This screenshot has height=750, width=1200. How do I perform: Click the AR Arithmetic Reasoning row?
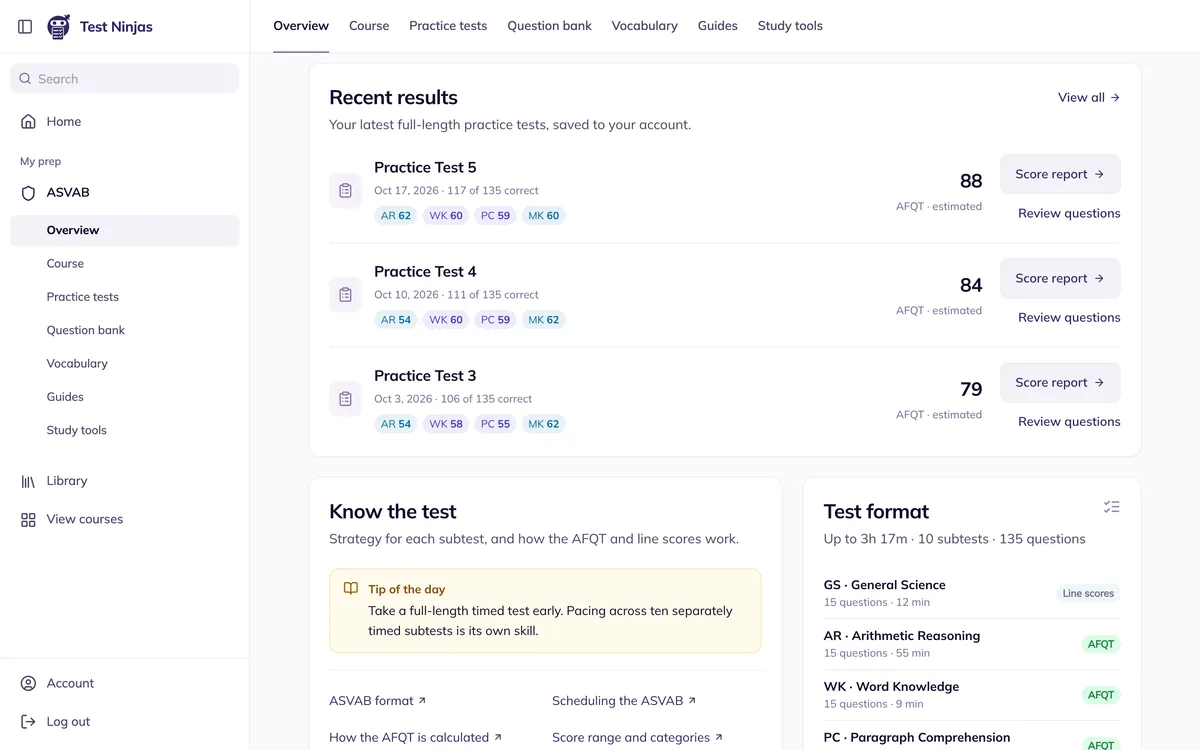pyautogui.click(x=972, y=644)
